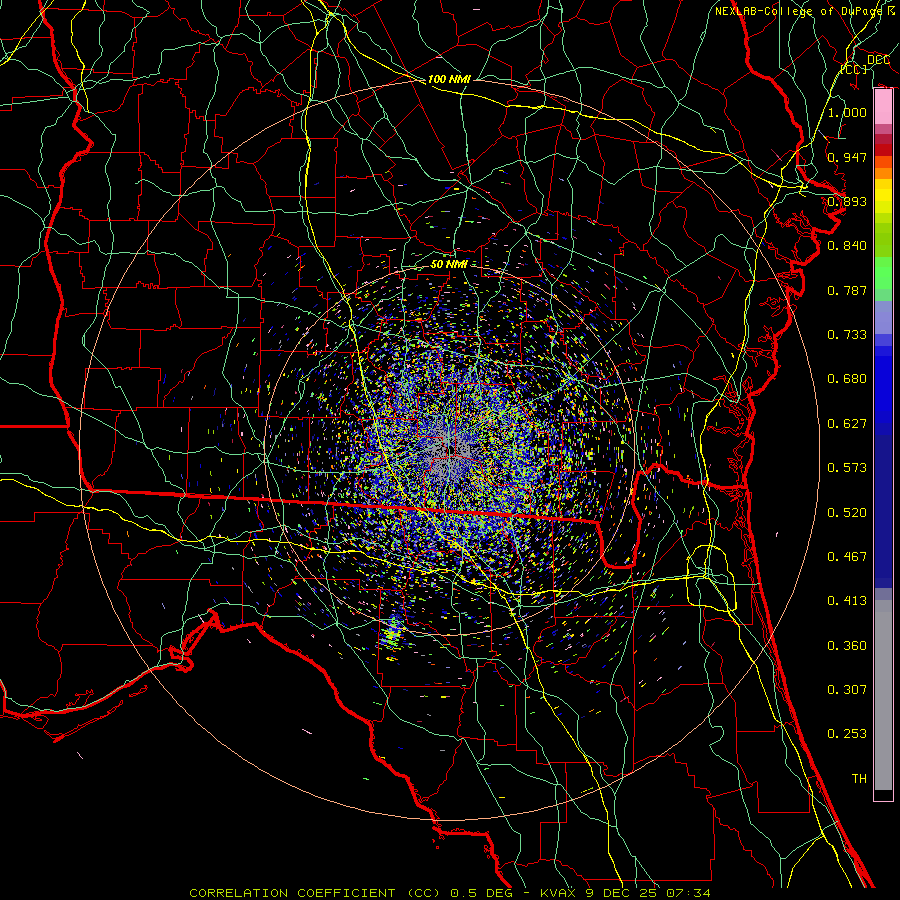Click the NEXLAB-College of DuPage credit text
This screenshot has height=900, width=900.
[x=804, y=11]
